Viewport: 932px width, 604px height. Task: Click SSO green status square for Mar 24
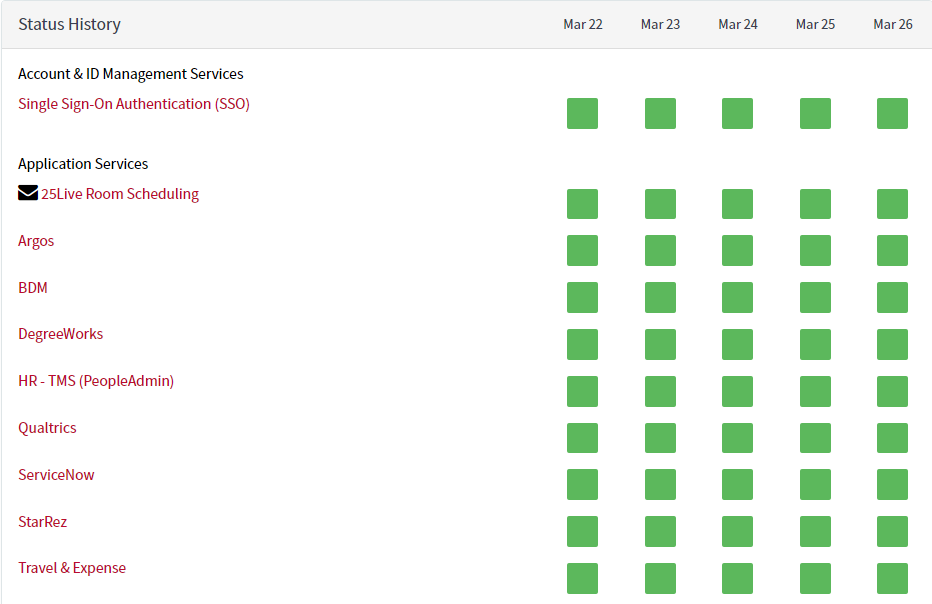pyautogui.click(x=738, y=114)
